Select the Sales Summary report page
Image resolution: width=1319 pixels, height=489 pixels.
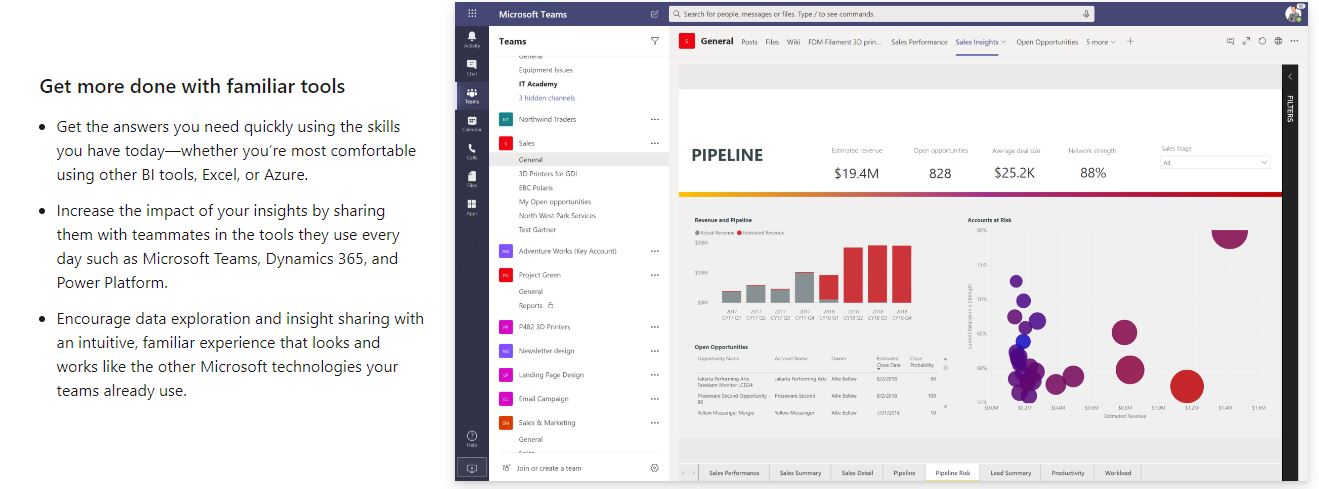(800, 473)
